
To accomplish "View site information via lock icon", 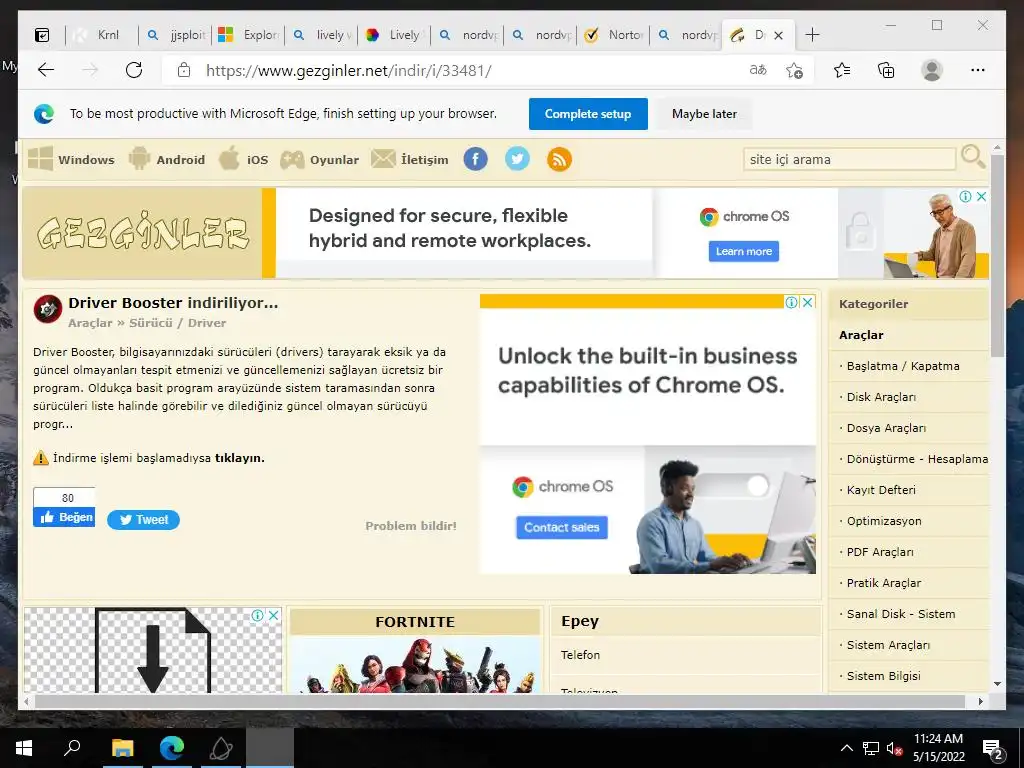I will click(x=184, y=70).
